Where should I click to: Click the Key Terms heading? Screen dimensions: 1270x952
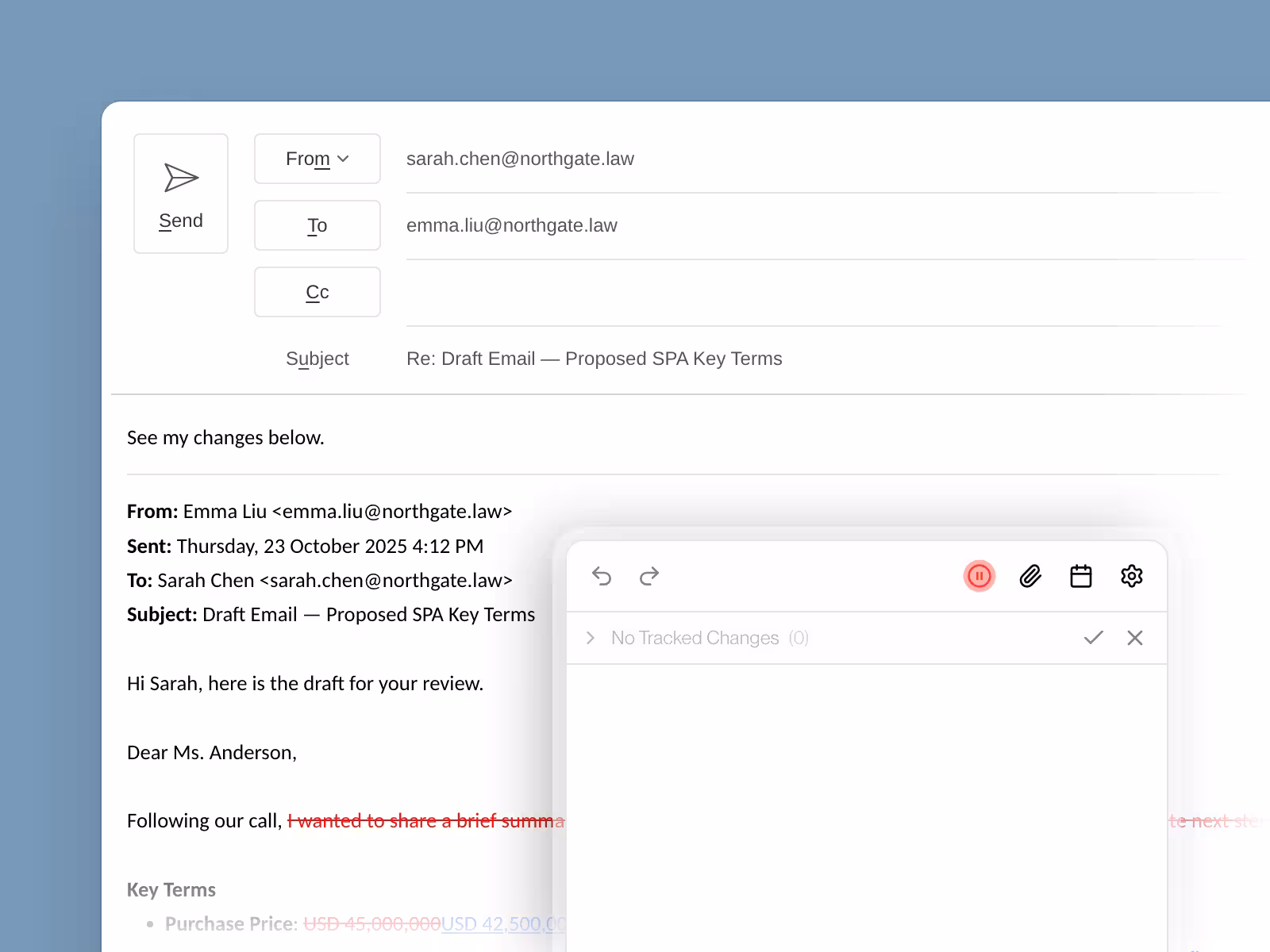(x=171, y=890)
